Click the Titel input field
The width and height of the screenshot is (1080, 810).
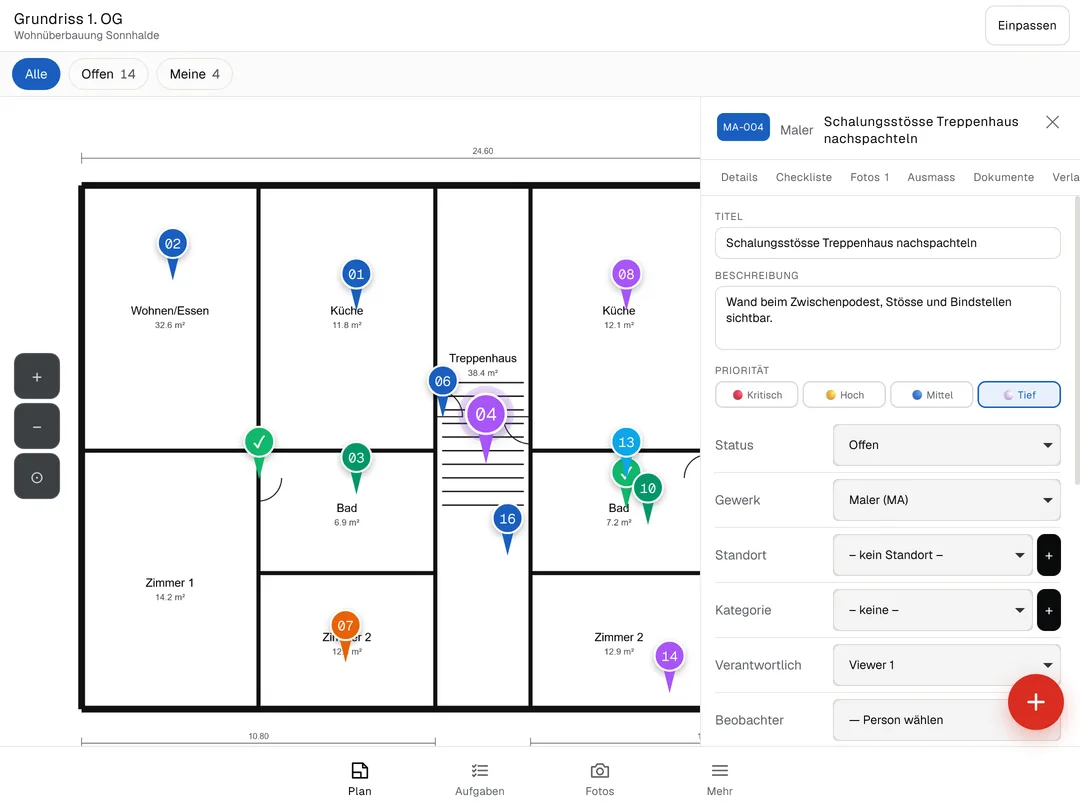click(887, 243)
